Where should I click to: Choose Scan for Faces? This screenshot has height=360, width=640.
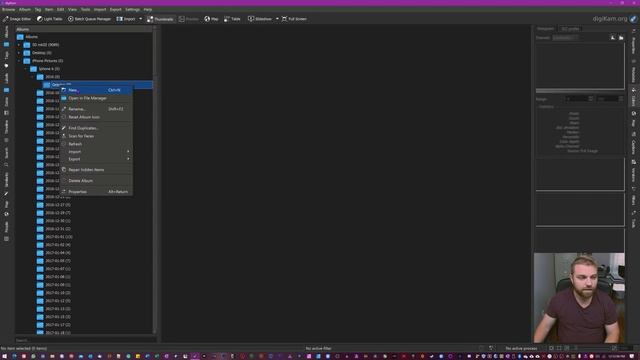(x=96, y=136)
